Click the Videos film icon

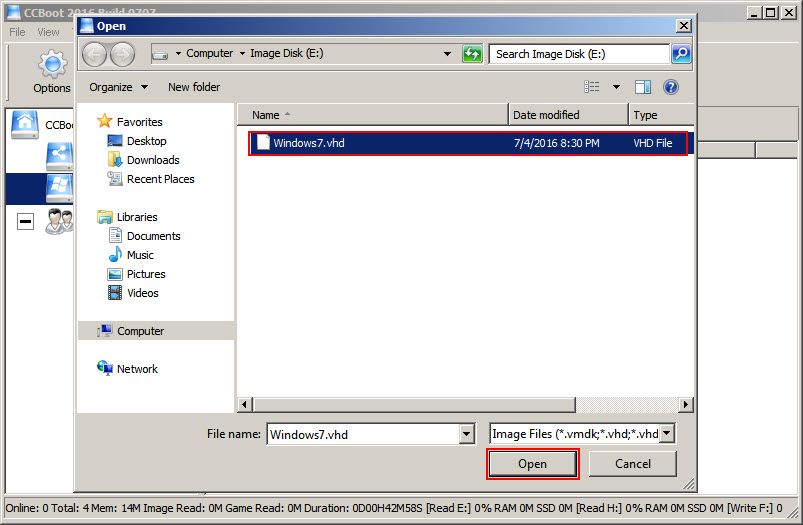115,292
